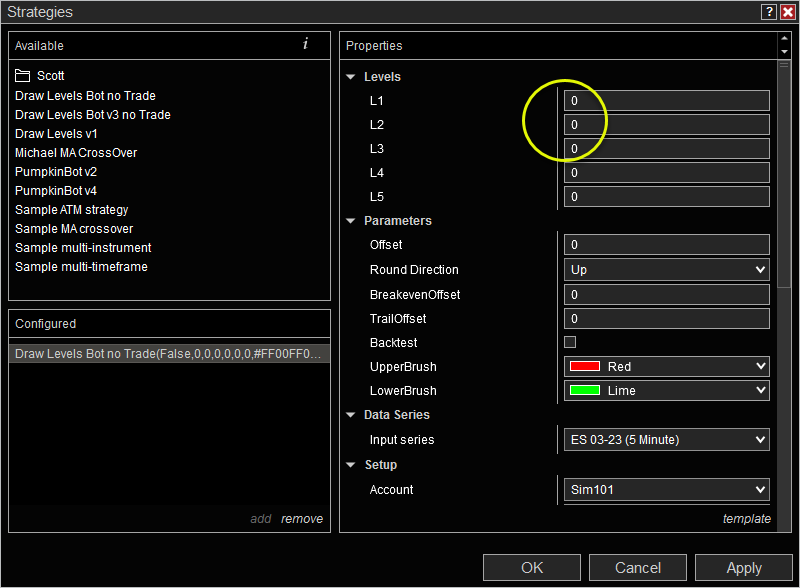The image size is (800, 588).
Task: Click the TrailOffset input field
Action: click(666, 318)
